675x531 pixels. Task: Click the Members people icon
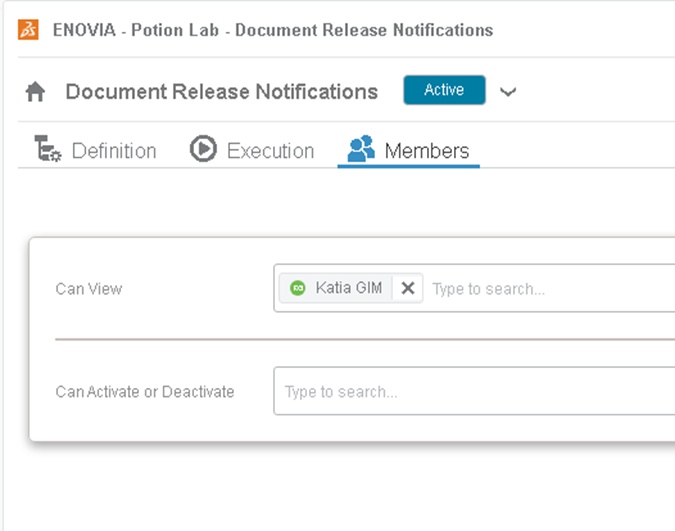360,149
